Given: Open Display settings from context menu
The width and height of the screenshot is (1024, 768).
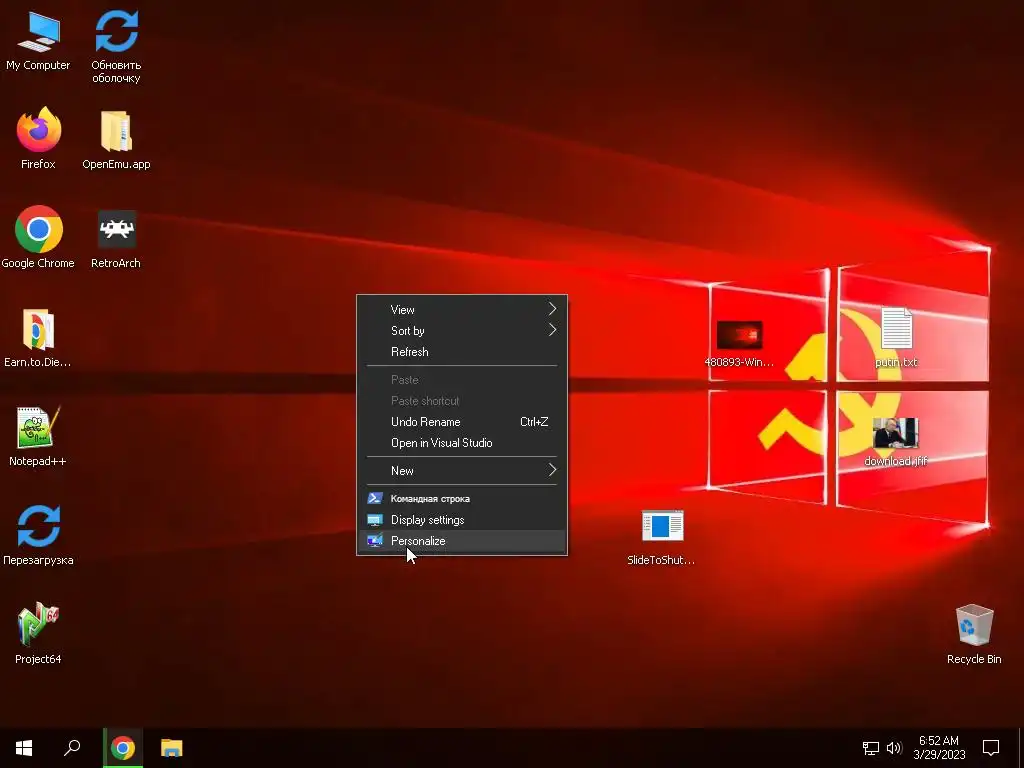Looking at the screenshot, I should pos(462,520).
